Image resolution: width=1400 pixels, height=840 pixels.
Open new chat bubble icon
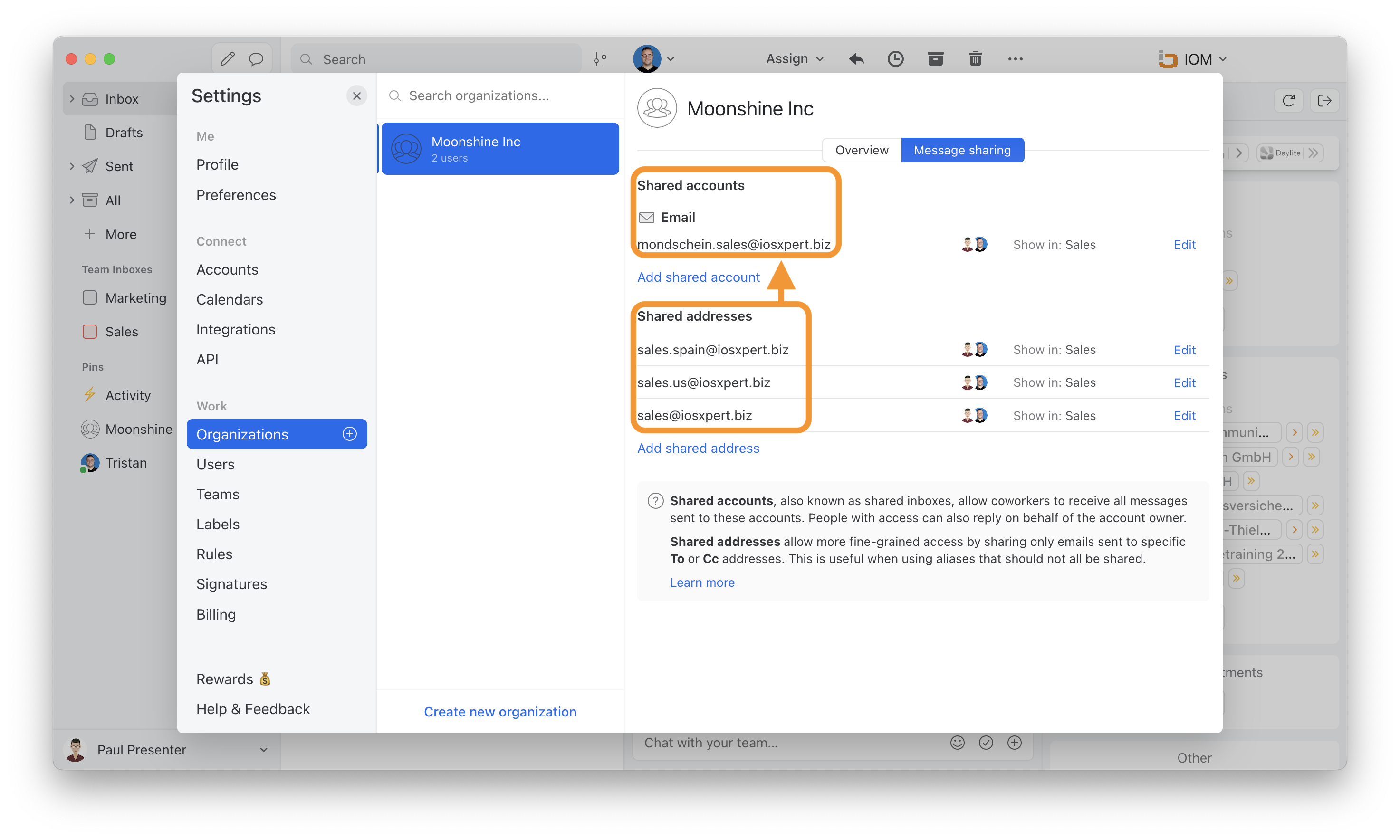256,59
